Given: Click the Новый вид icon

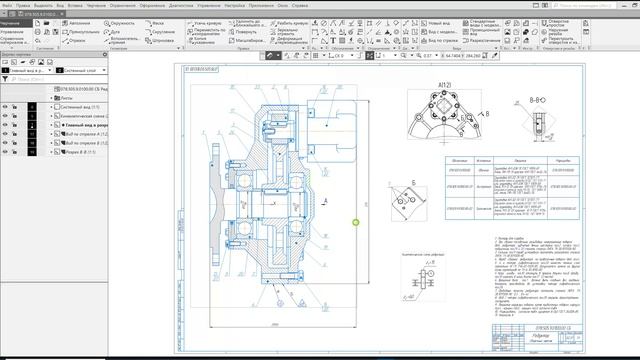Looking at the screenshot, I should (x=424, y=23).
